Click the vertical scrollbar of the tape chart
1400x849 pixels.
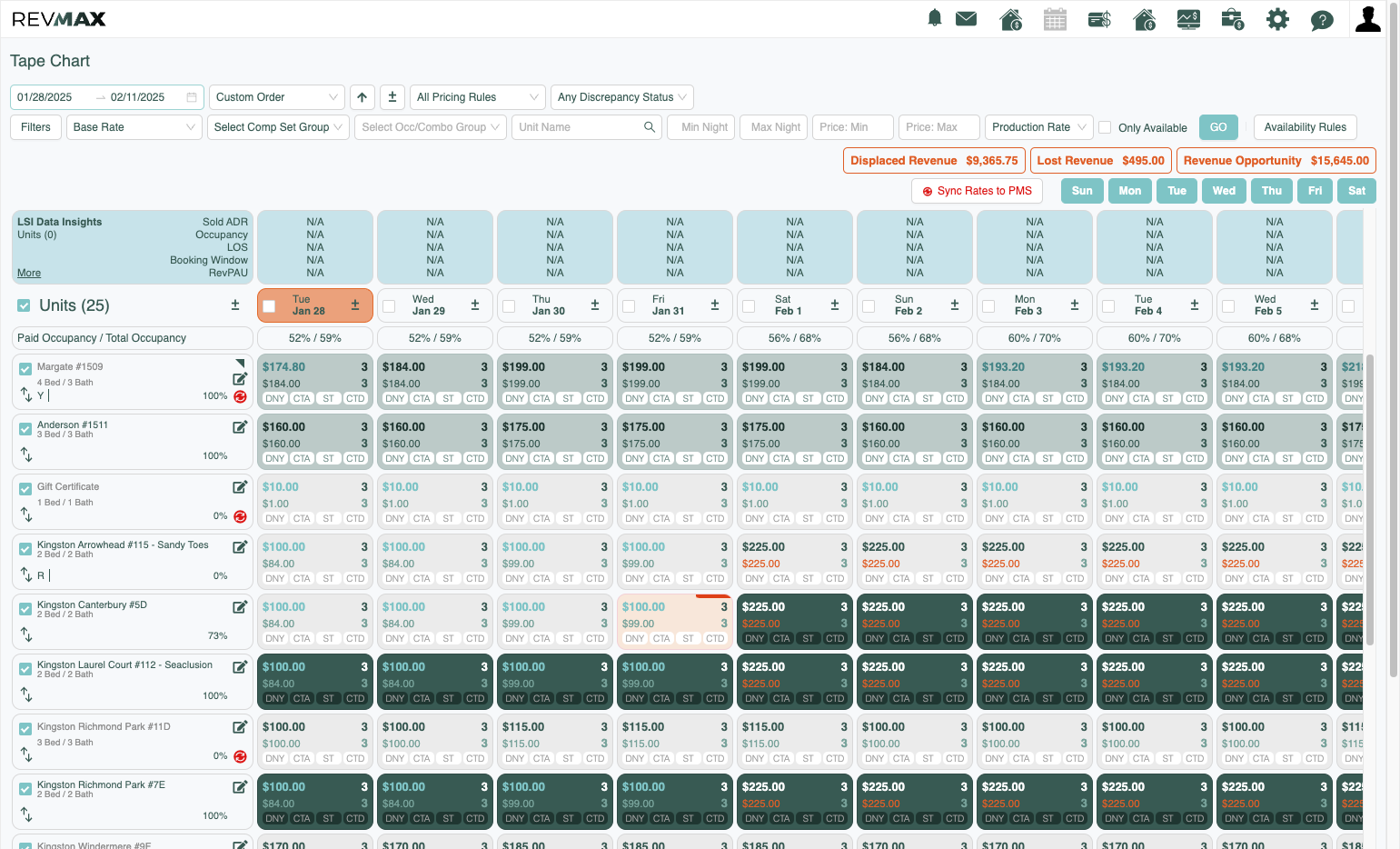[1369, 500]
